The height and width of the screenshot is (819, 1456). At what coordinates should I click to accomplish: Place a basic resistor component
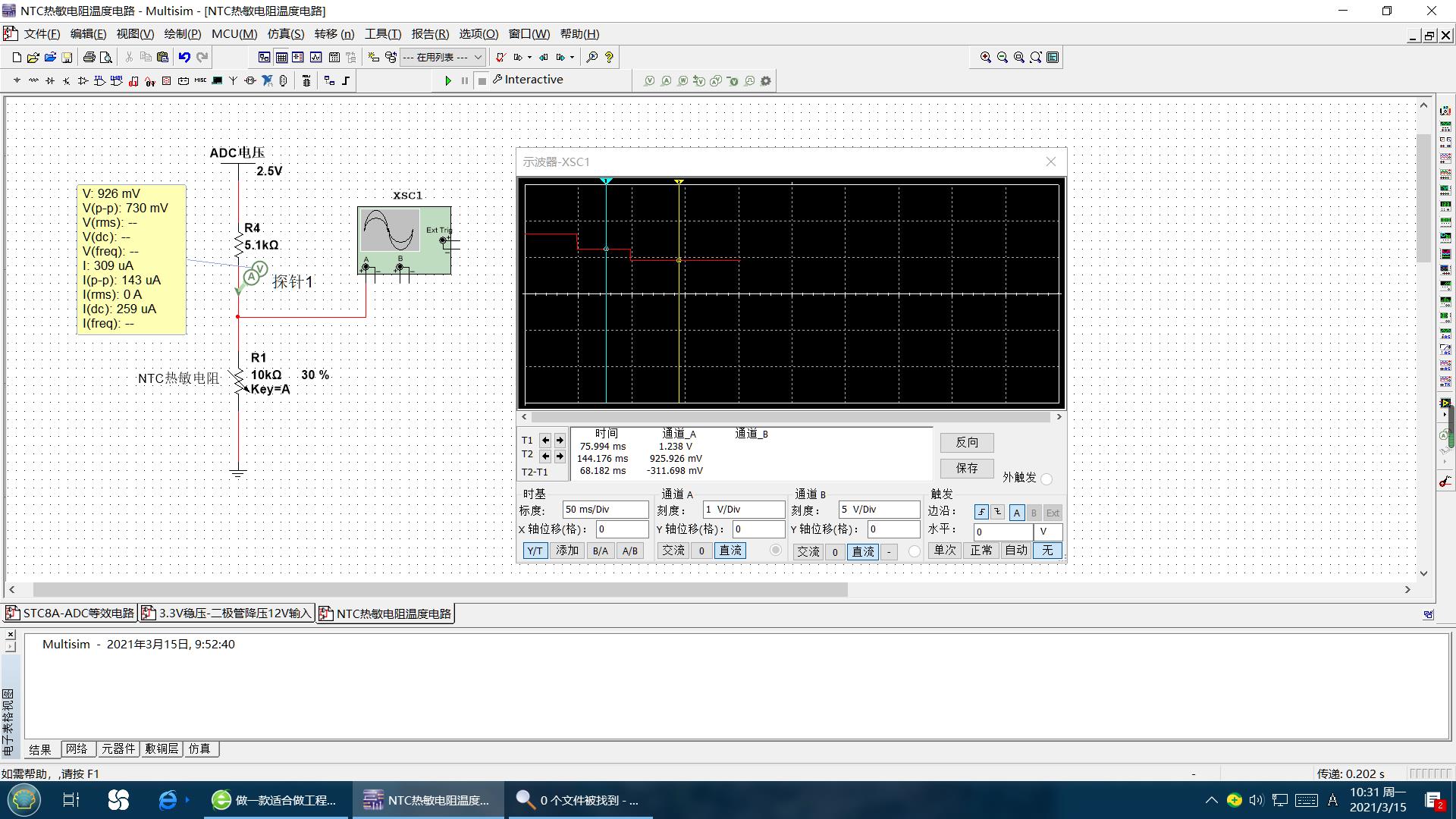[x=33, y=80]
